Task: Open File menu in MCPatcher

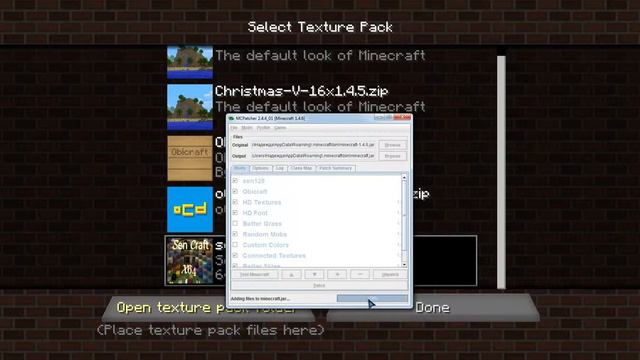Action: [234, 128]
